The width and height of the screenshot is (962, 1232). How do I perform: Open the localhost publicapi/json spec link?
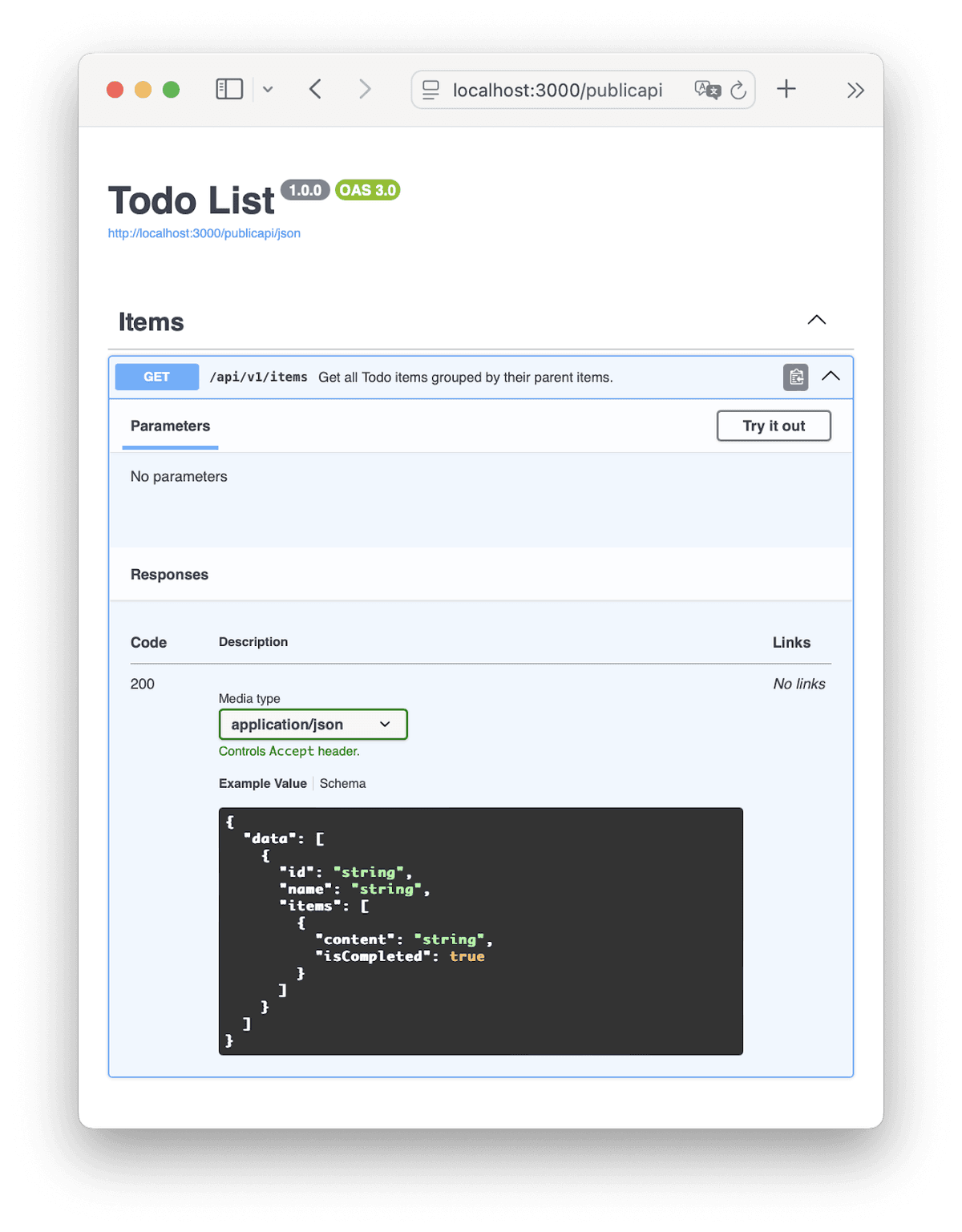point(204,233)
